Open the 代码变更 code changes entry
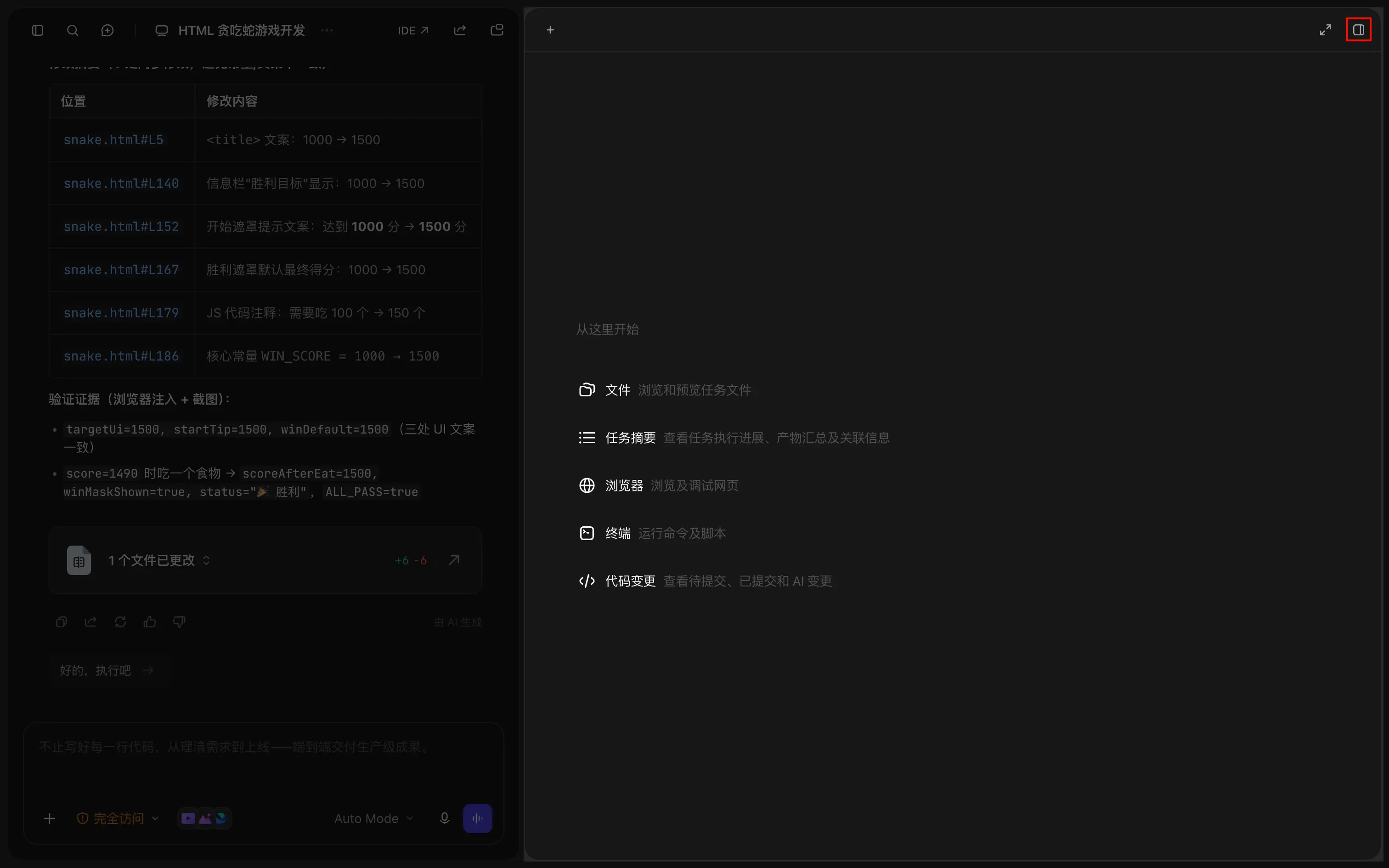The height and width of the screenshot is (868, 1389). click(x=706, y=581)
